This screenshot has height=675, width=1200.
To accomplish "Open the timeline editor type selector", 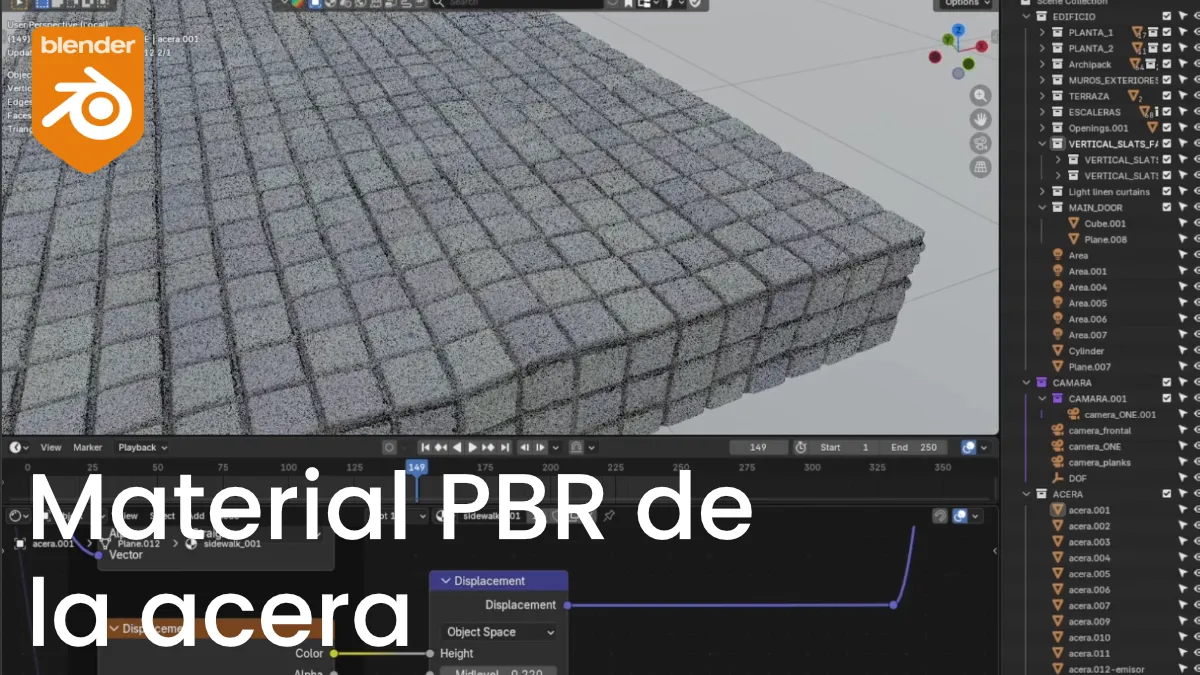I will (19, 447).
